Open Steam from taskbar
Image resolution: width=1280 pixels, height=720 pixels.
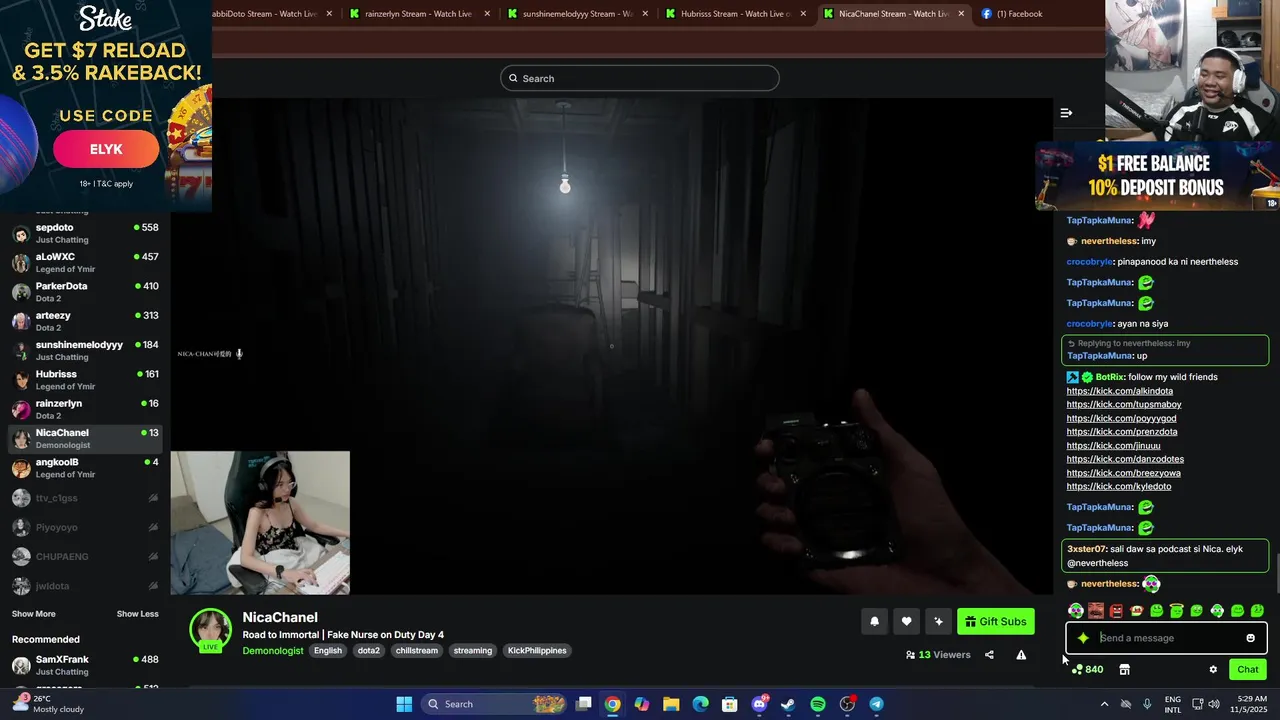pyautogui.click(x=788, y=704)
